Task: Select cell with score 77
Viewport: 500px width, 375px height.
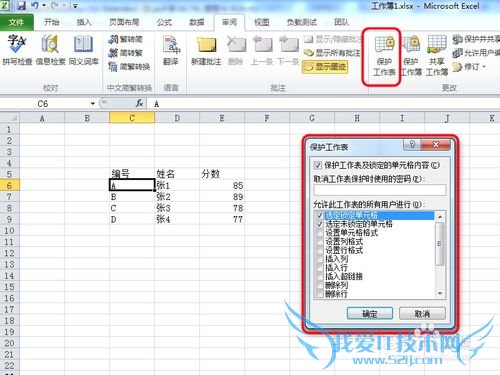Action: [222, 219]
